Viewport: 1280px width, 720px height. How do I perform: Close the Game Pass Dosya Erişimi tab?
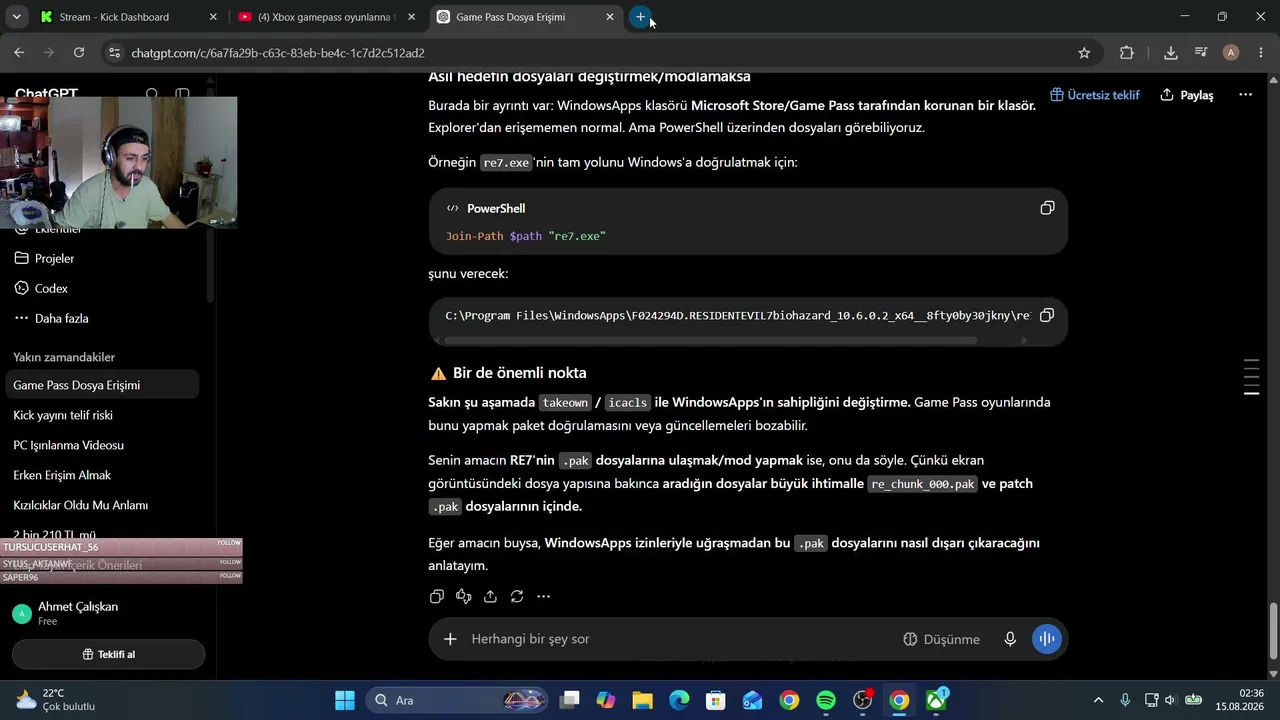point(610,17)
